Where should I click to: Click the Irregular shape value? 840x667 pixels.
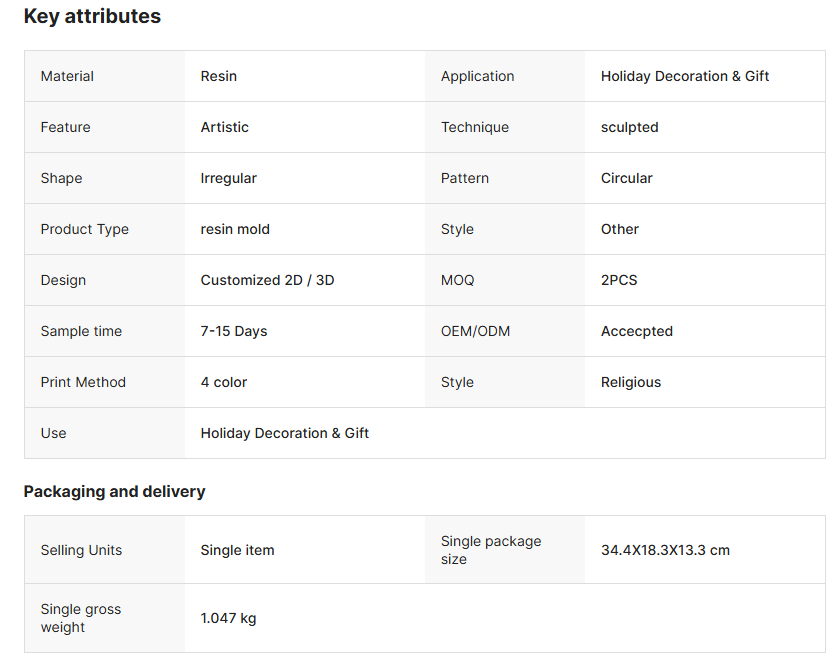pos(229,178)
